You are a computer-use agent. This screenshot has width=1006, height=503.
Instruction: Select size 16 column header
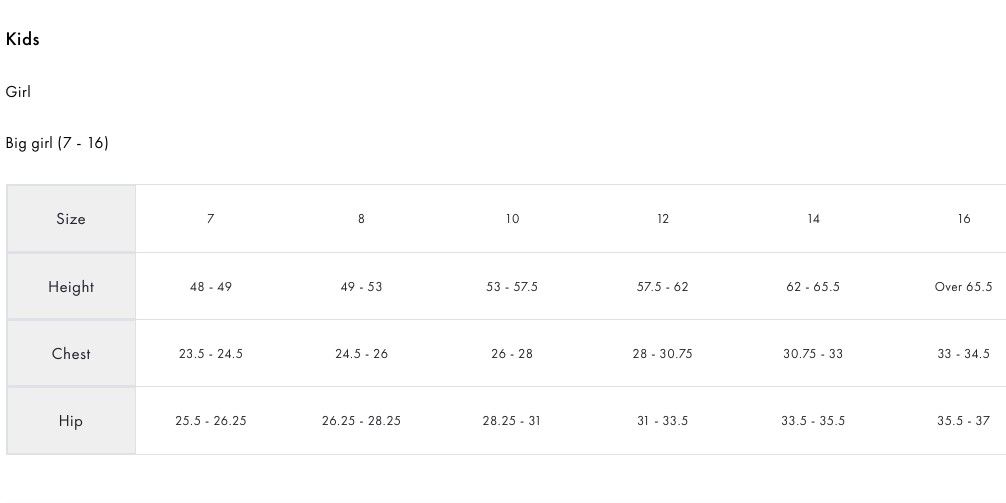pyautogui.click(x=964, y=219)
